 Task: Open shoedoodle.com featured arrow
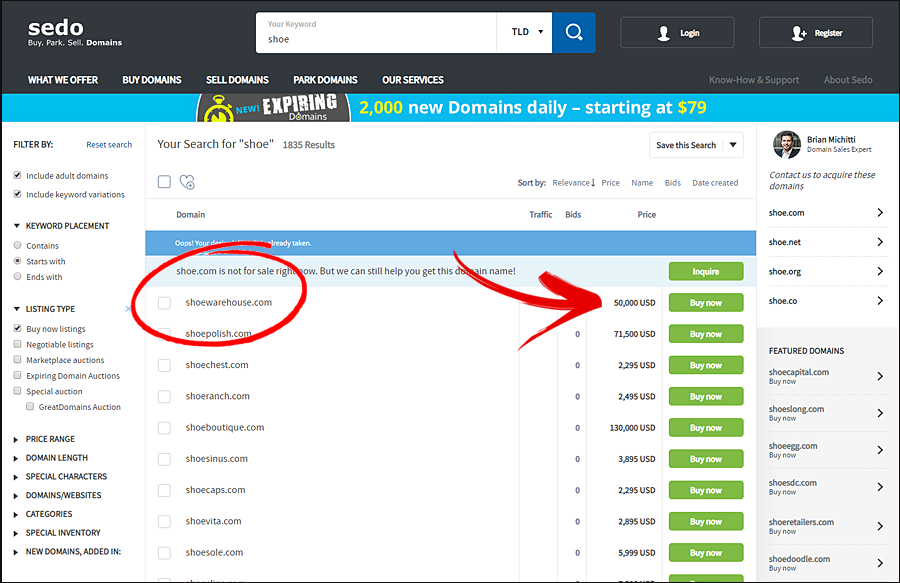880,562
